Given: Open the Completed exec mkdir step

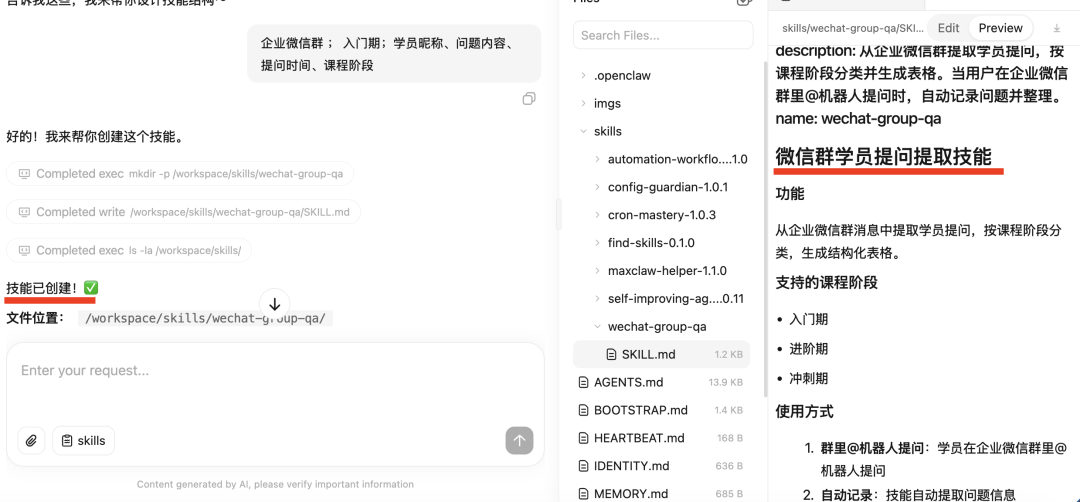Looking at the screenshot, I should 180,174.
